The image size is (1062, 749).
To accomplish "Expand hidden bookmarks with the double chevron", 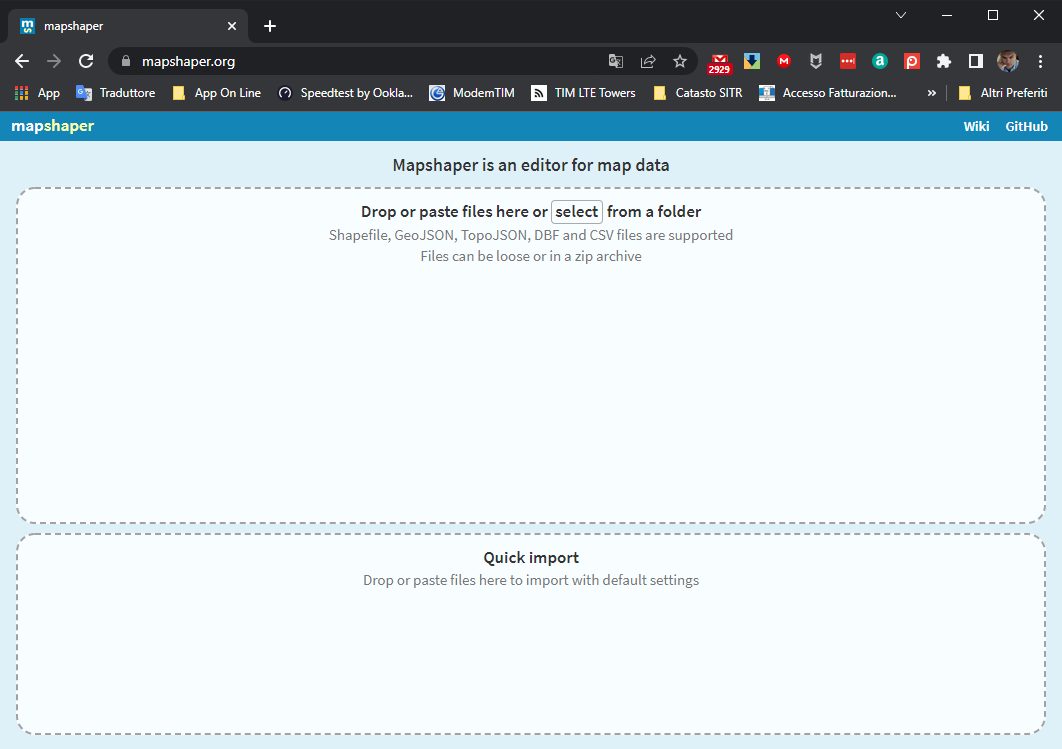I will pos(932,93).
